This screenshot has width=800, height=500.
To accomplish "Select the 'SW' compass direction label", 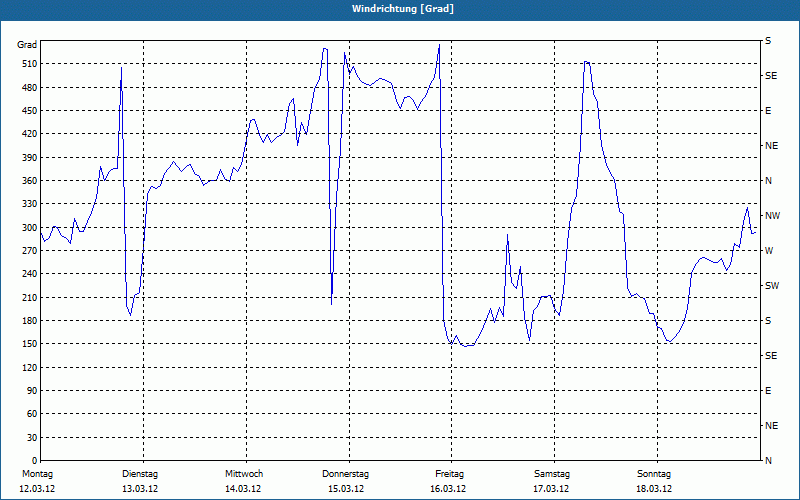I will (x=772, y=286).
